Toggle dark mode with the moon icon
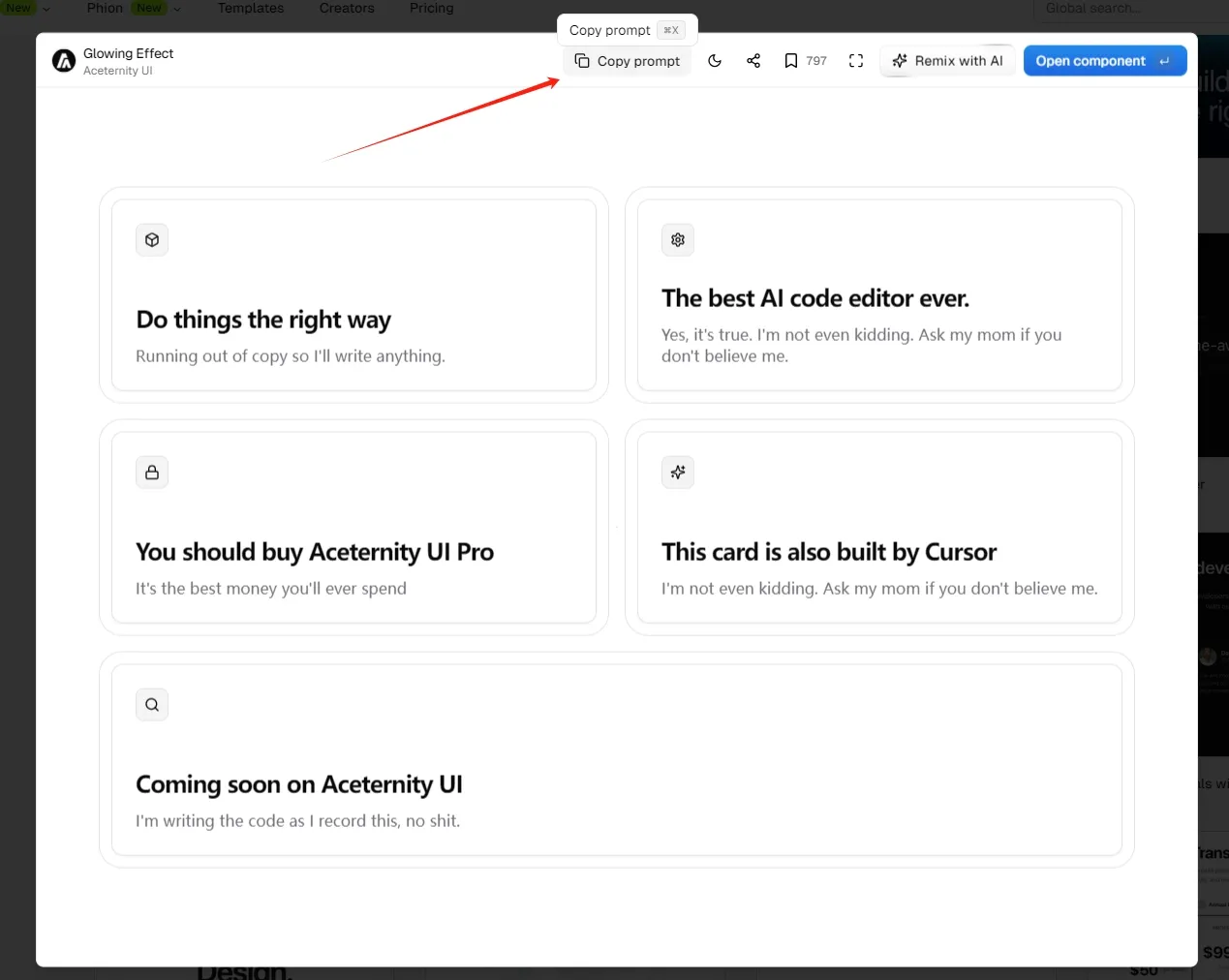The height and width of the screenshot is (980, 1229). coord(715,61)
